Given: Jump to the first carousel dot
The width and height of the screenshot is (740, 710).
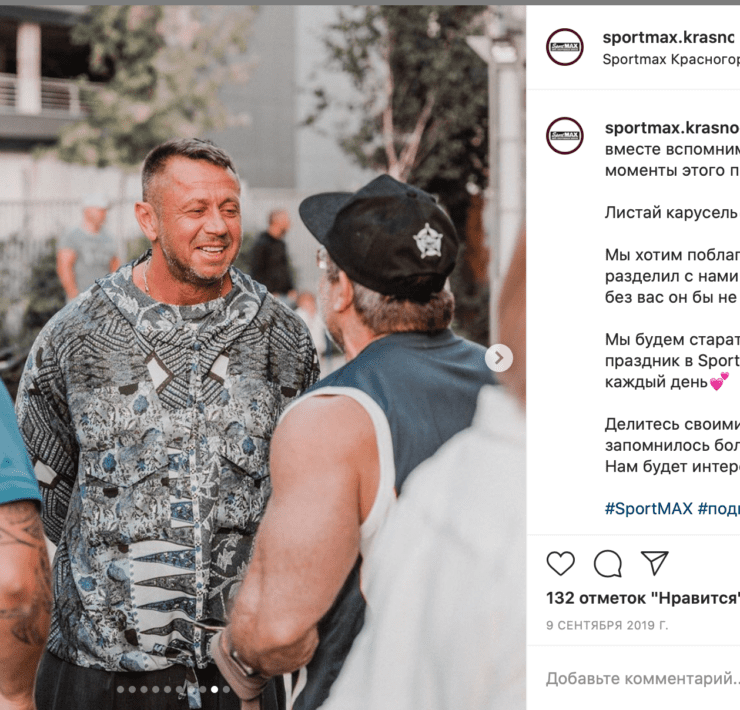Looking at the screenshot, I should point(120,689).
